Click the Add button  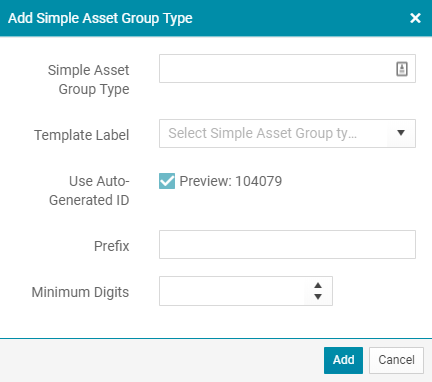click(343, 360)
